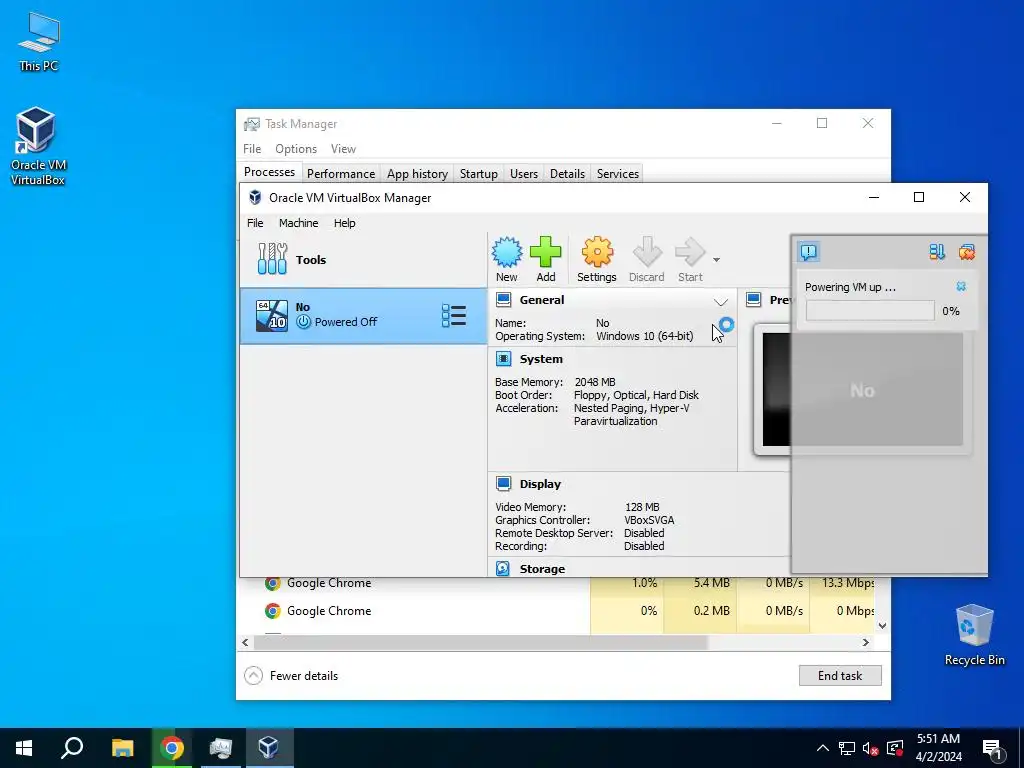This screenshot has height=768, width=1024.
Task: Open the Windows notification center
Action: coord(991,748)
